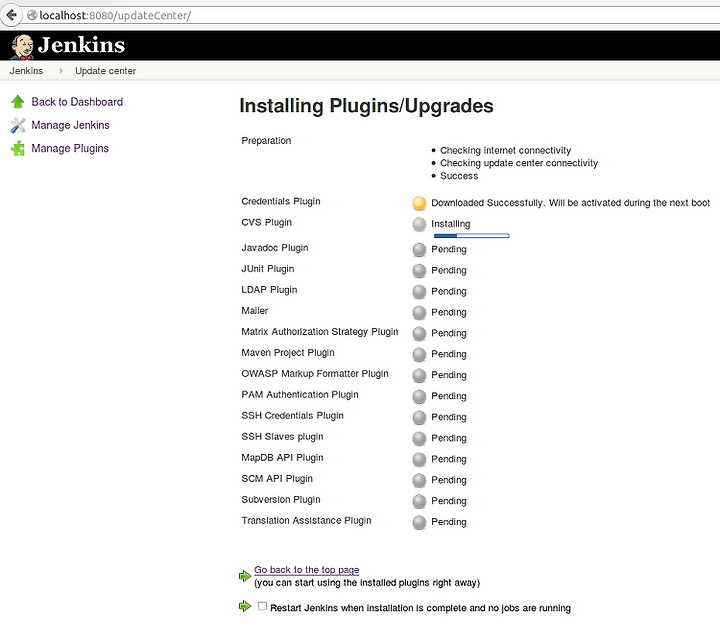Click status ball for Translation Assistance Plugin
The image size is (720, 642).
[419, 522]
